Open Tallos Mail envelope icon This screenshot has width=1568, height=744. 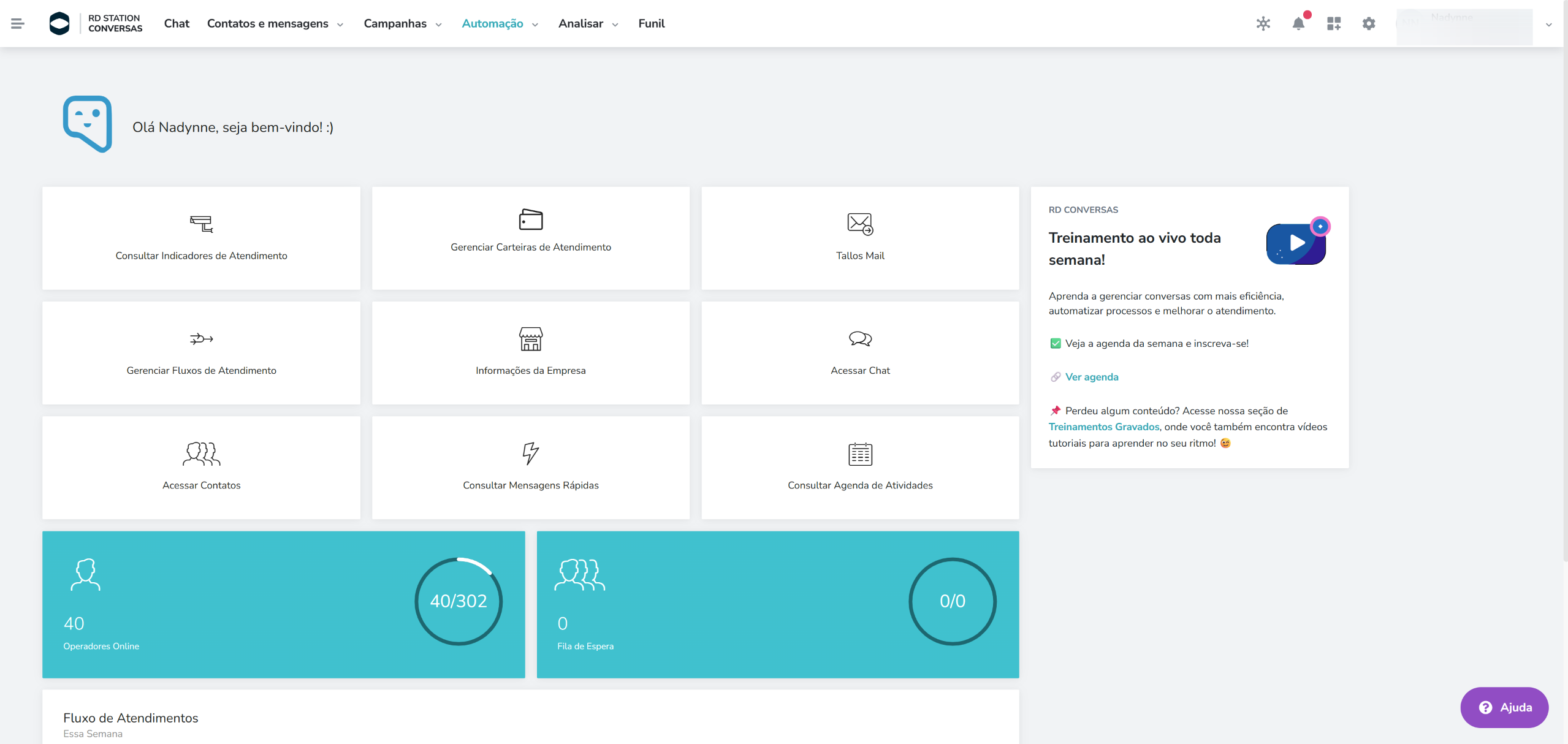click(x=860, y=224)
